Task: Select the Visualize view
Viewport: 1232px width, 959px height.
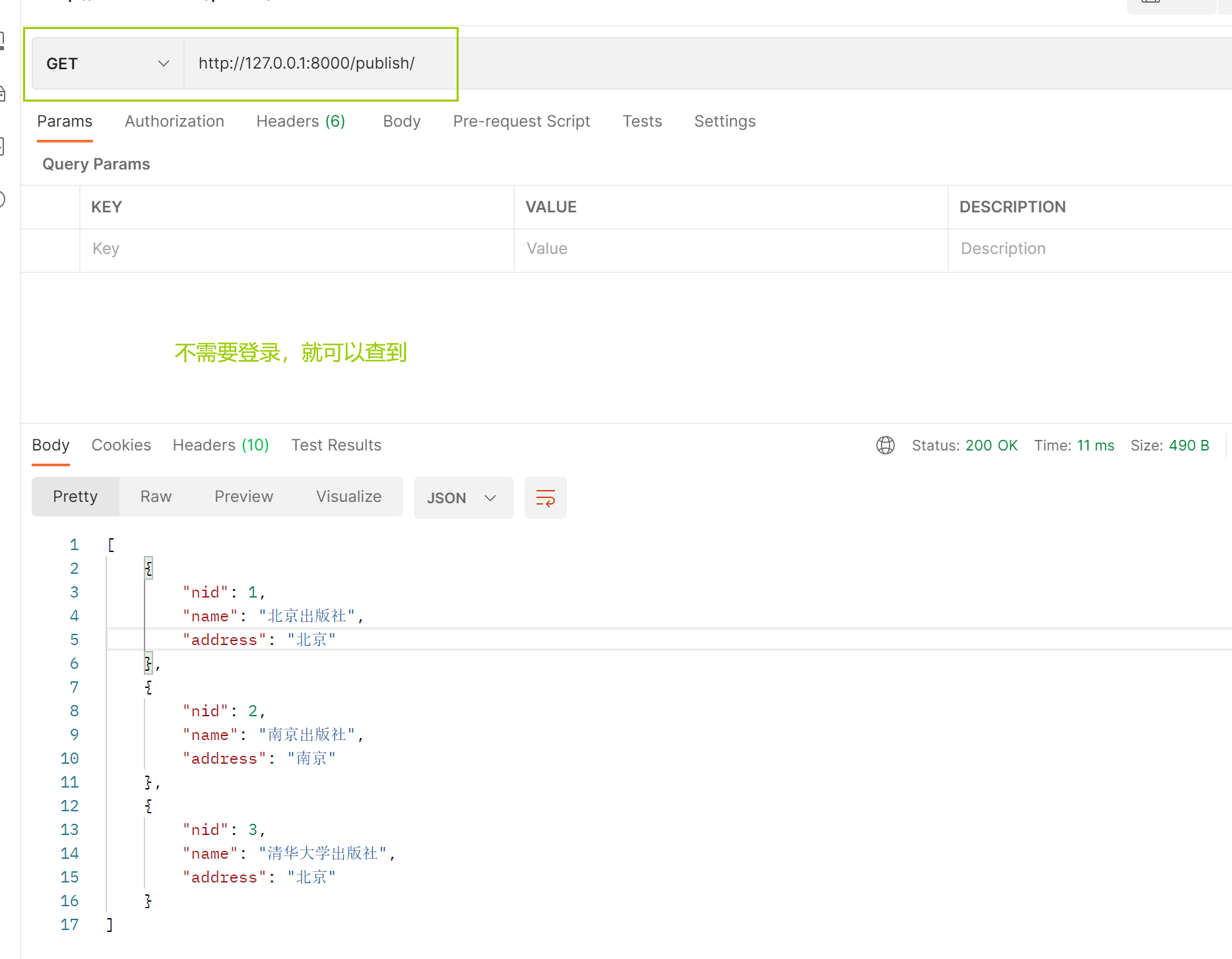Action: [x=348, y=497]
